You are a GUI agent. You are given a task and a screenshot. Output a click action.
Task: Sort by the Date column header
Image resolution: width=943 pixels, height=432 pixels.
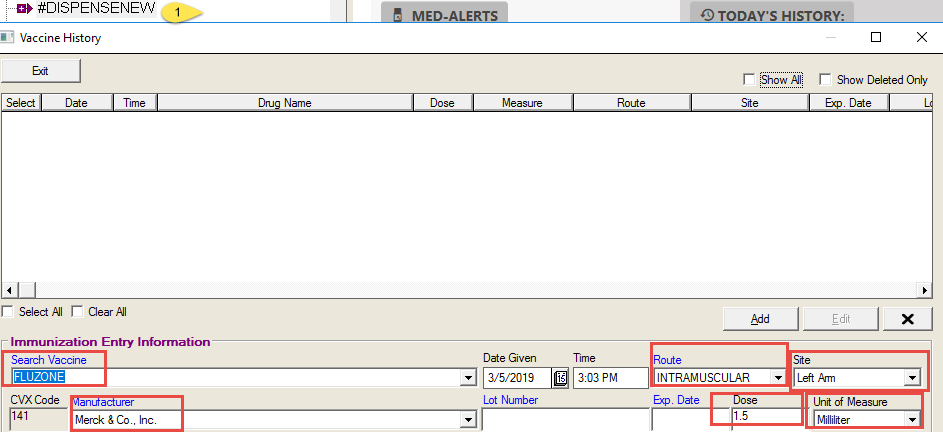76,103
